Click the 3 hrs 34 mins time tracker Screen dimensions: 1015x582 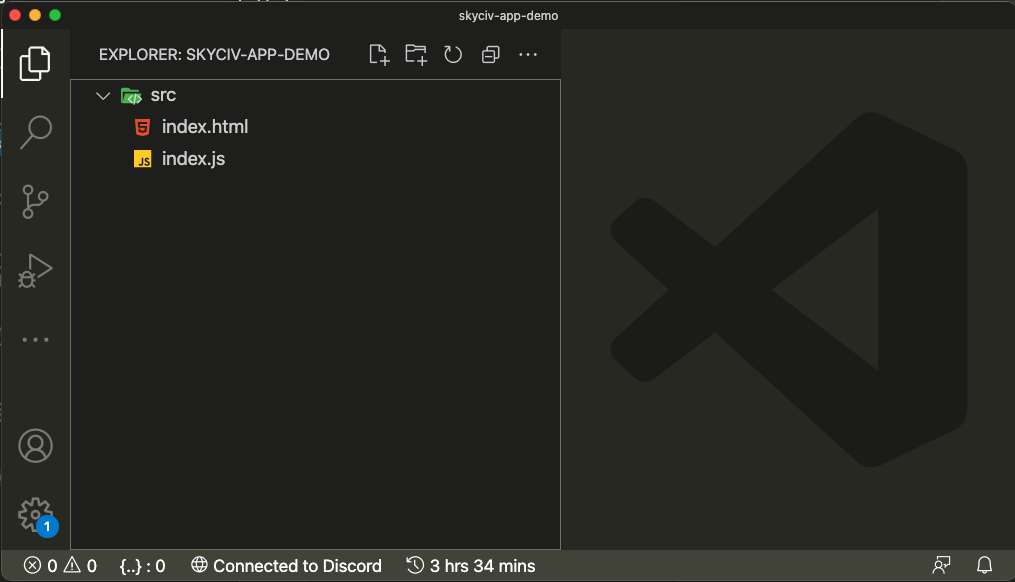[x=471, y=566]
